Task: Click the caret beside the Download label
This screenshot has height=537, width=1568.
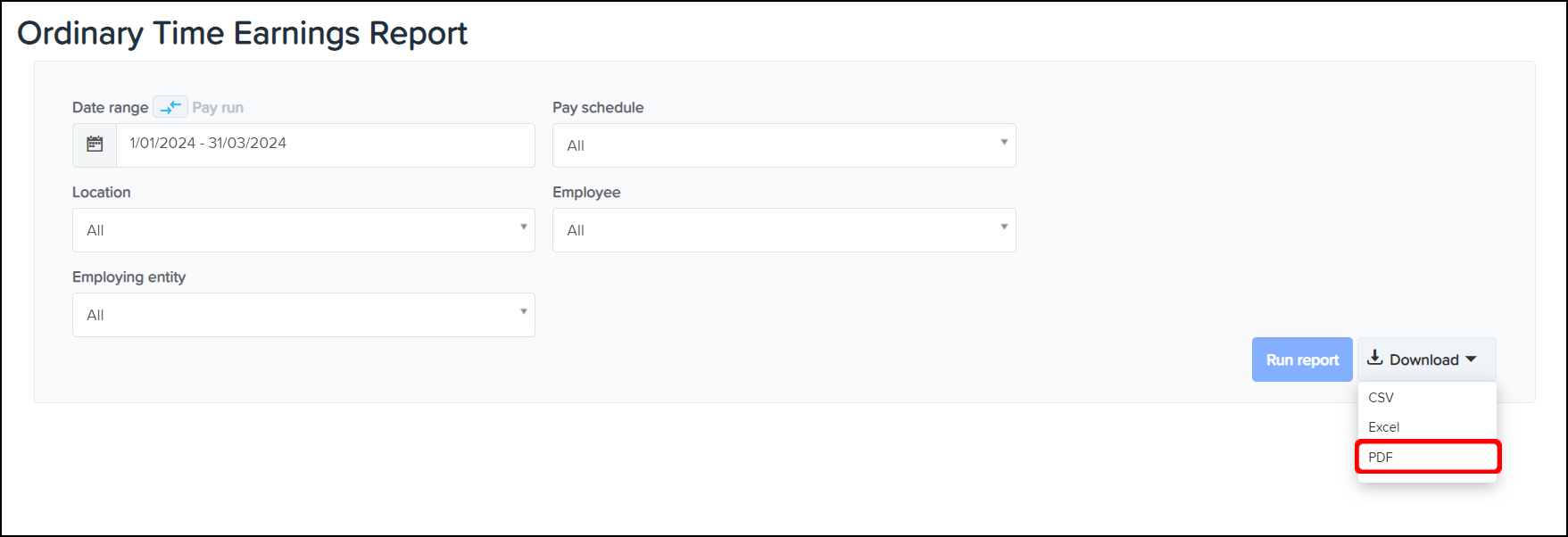Action: click(x=1471, y=359)
